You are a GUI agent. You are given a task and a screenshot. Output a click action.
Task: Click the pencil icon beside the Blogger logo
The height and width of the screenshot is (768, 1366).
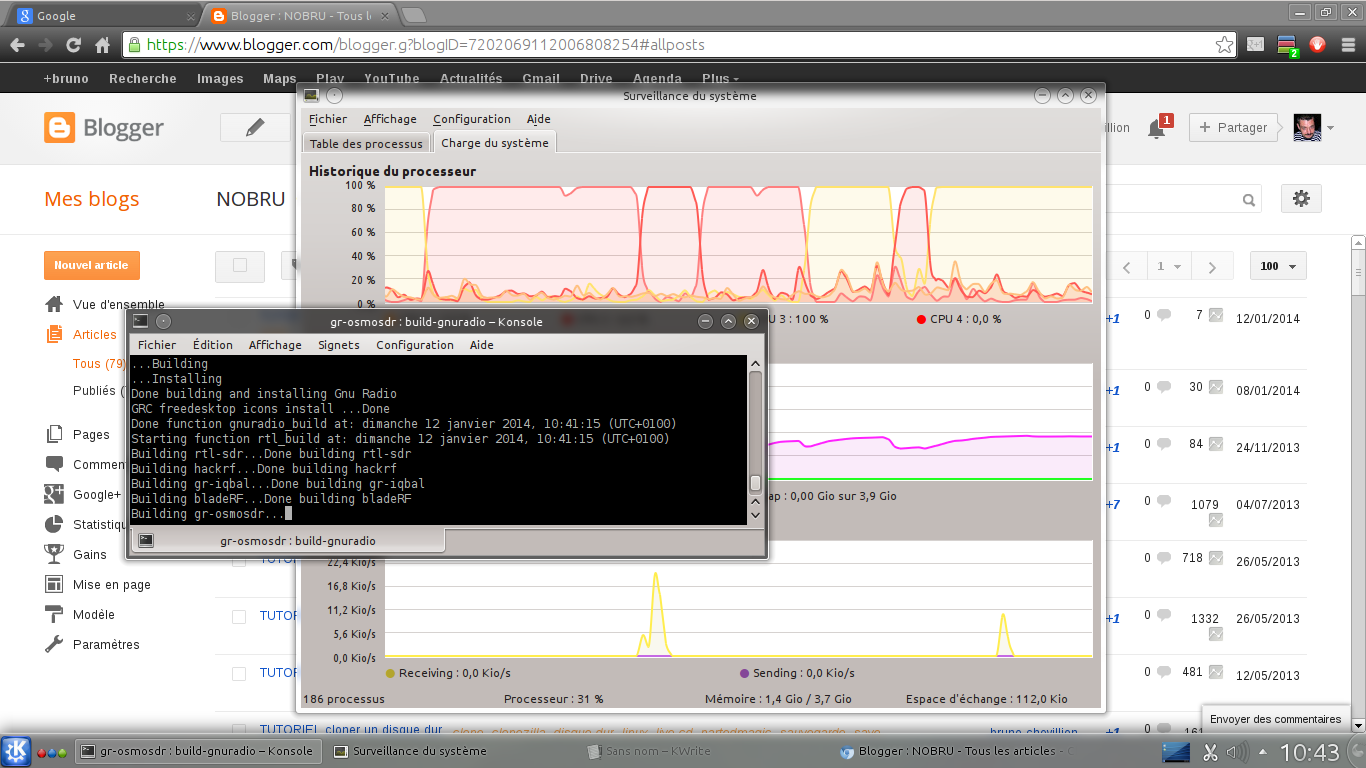point(254,127)
